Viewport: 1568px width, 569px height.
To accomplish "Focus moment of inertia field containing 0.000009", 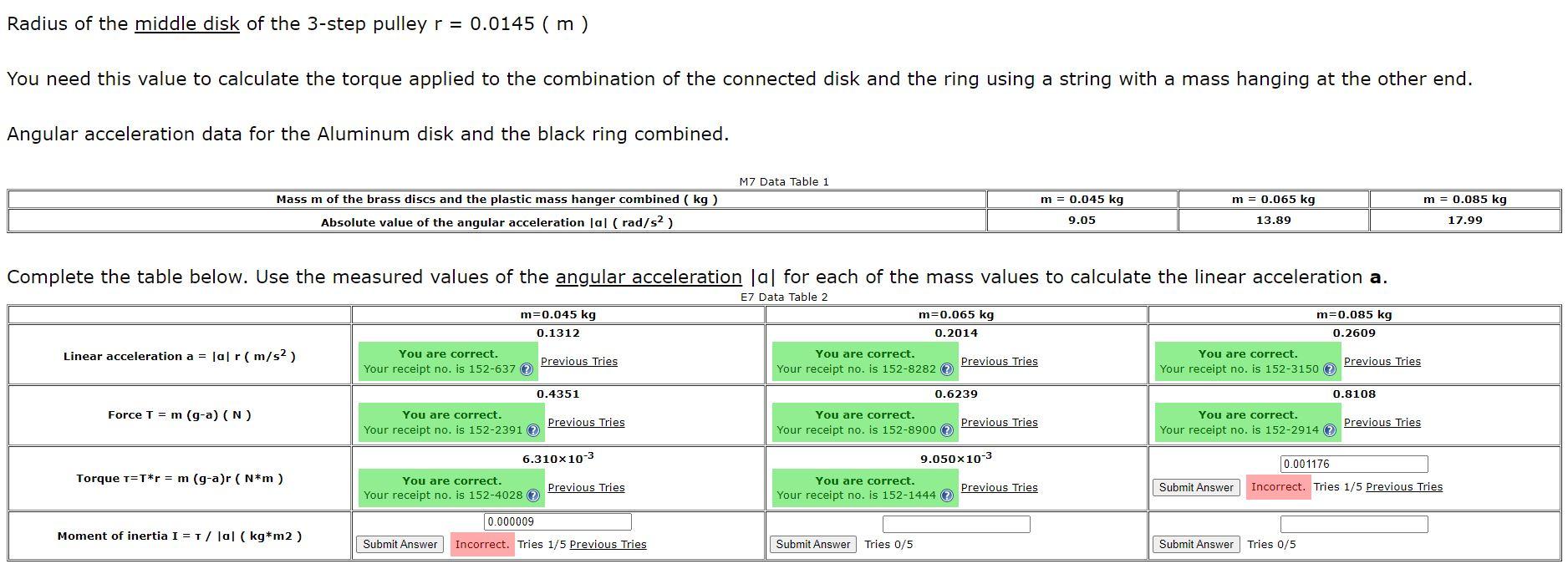I will (x=557, y=522).
